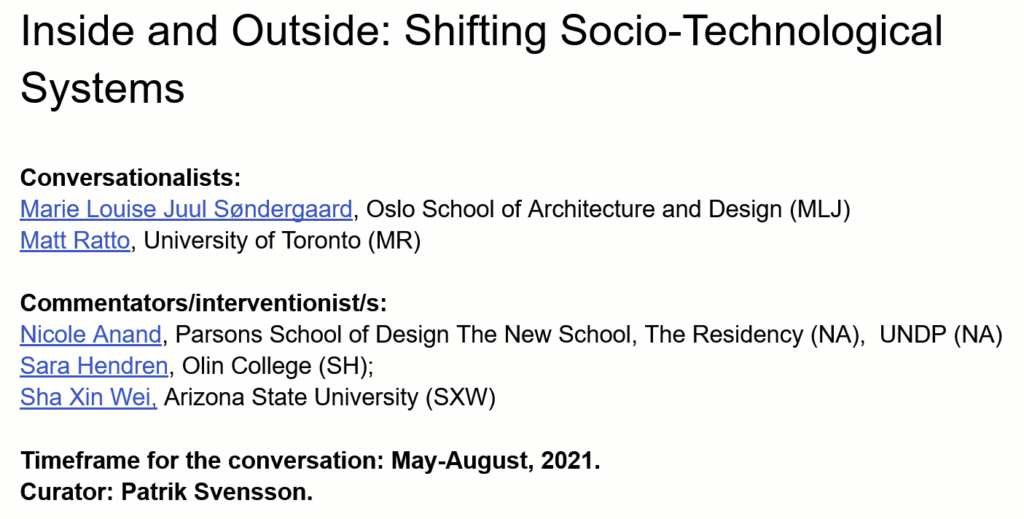Open Sara Hendren's profile link
Image resolution: width=1024 pixels, height=519 pixels.
click(93, 366)
